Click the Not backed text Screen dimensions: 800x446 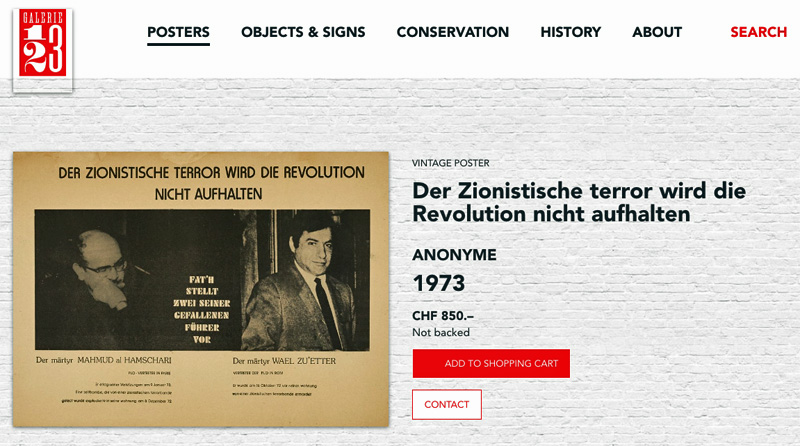pos(441,333)
